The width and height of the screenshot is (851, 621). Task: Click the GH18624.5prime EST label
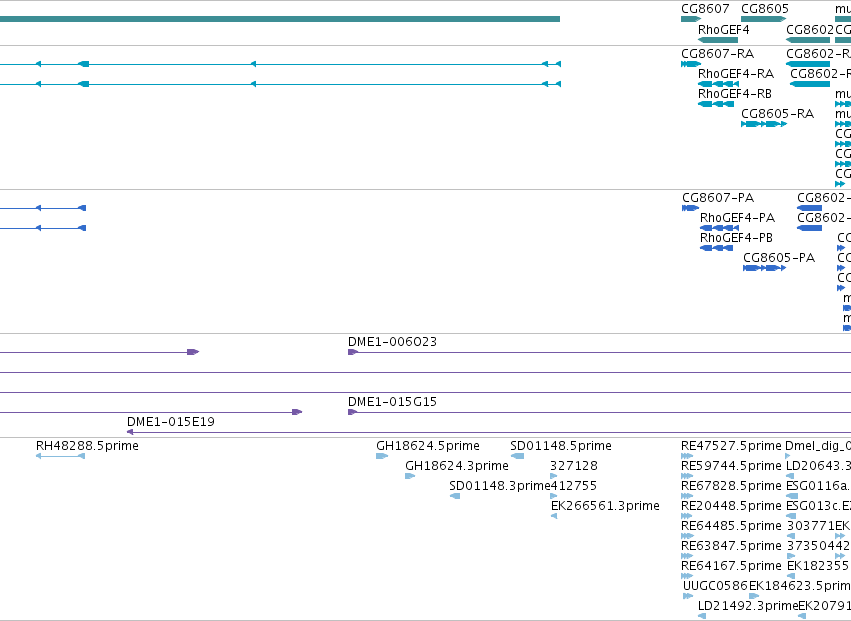click(x=428, y=446)
